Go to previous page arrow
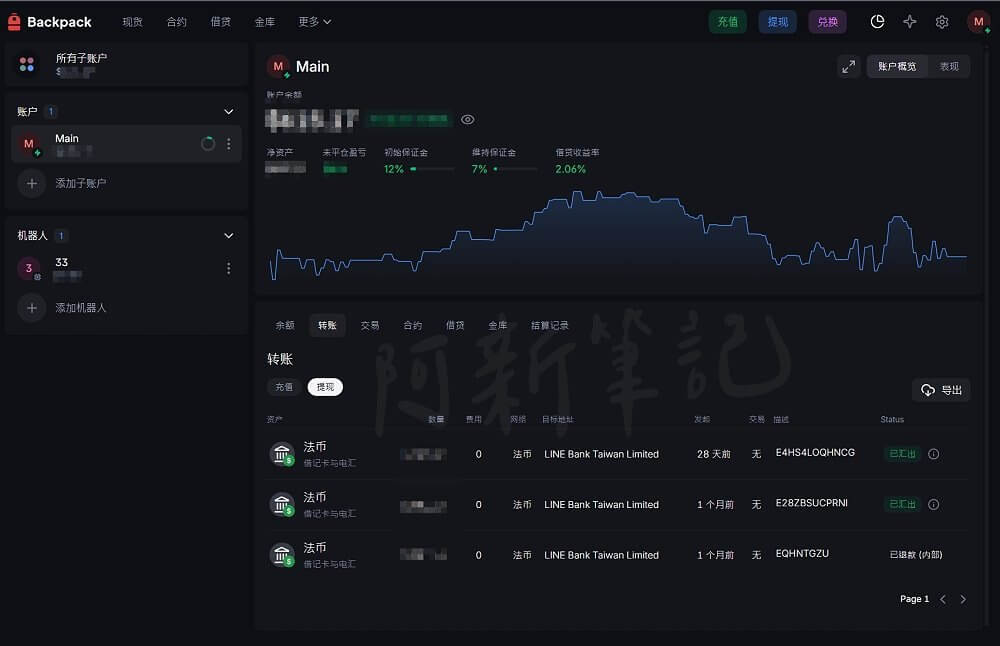This screenshot has width=1000, height=646. pos(943,599)
